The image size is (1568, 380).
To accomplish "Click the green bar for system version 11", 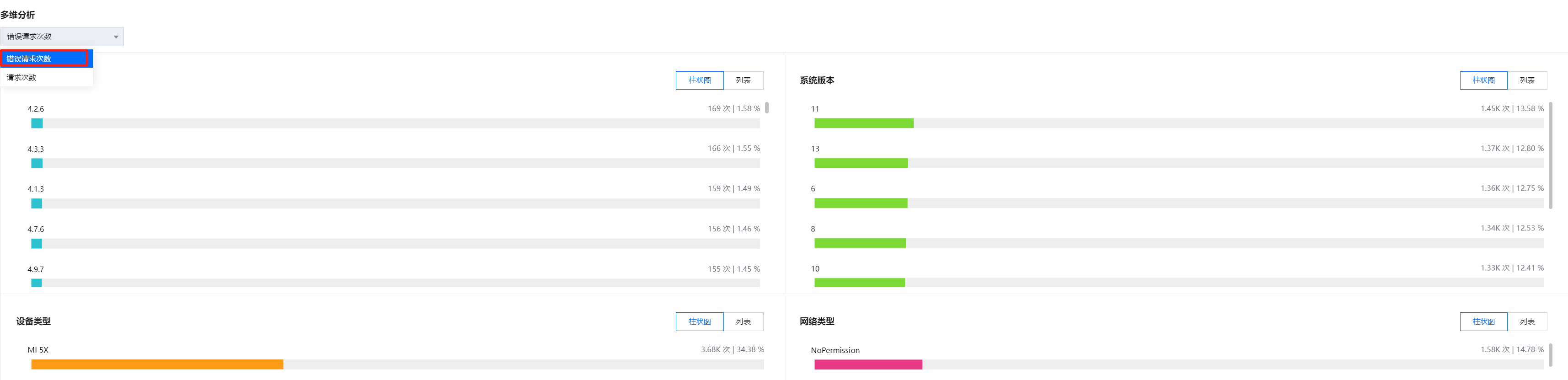I will pyautogui.click(x=863, y=123).
